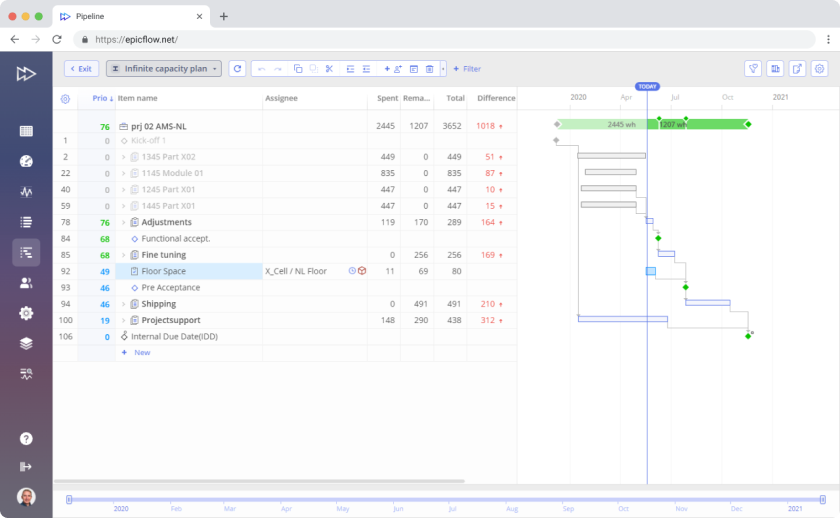Click the Assignee column header
Image resolution: width=840 pixels, height=518 pixels.
pos(281,98)
